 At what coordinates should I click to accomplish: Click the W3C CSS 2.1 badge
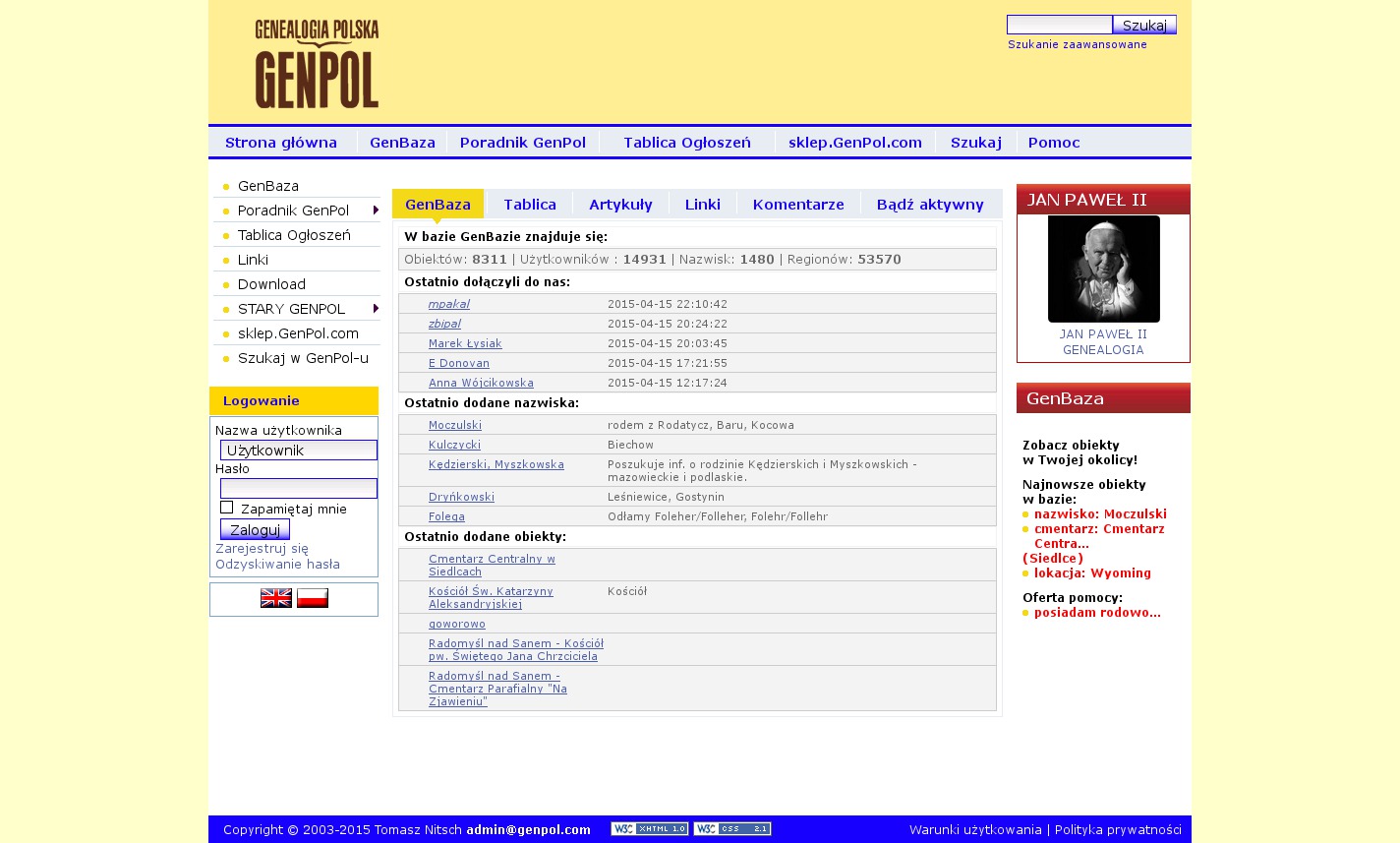click(732, 829)
